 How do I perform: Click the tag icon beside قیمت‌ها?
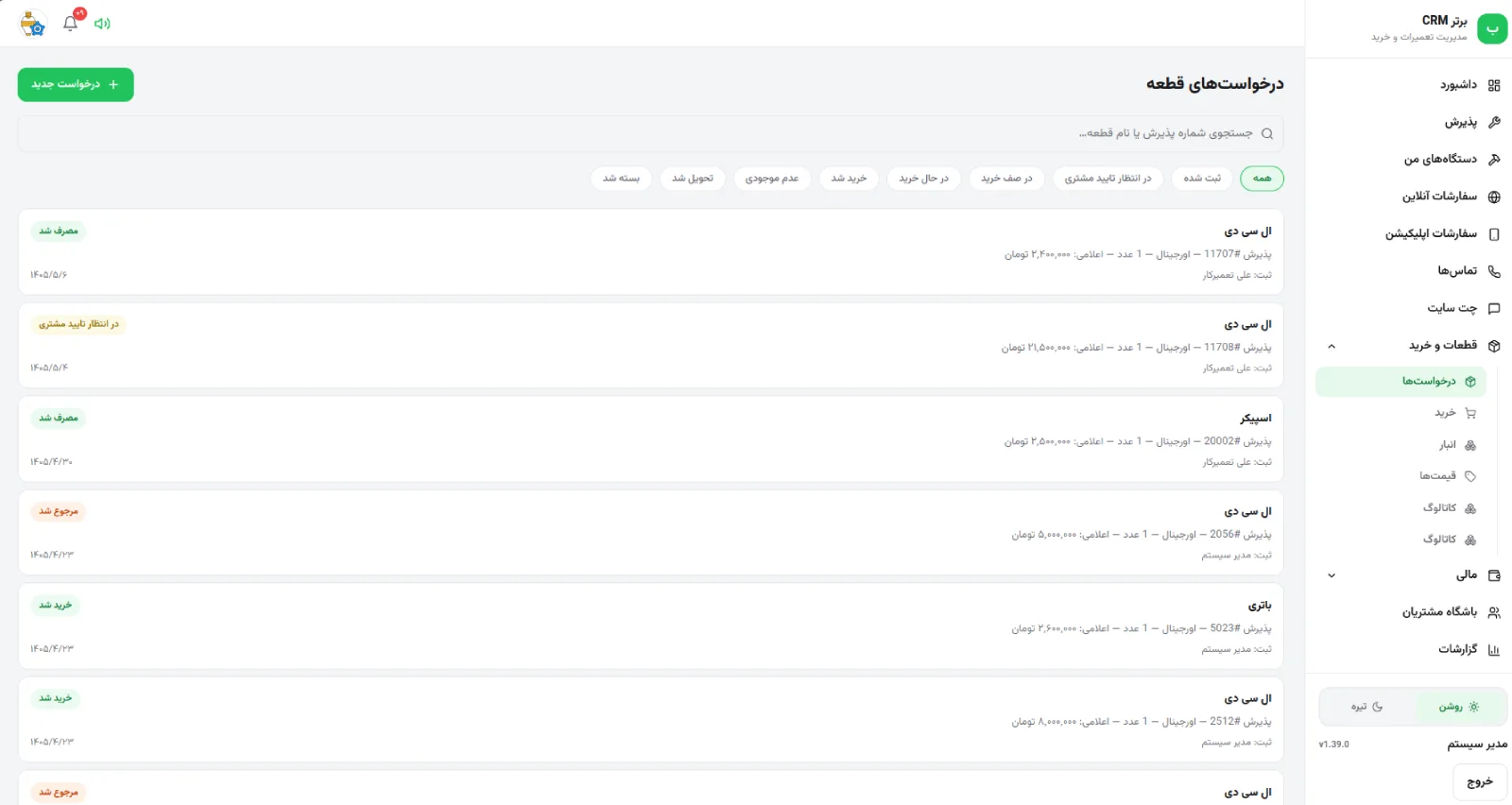(x=1470, y=476)
